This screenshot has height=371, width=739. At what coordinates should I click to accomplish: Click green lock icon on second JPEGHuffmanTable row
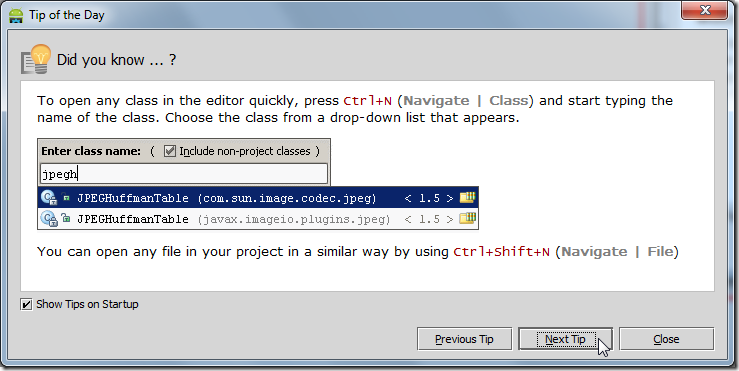(x=66, y=218)
